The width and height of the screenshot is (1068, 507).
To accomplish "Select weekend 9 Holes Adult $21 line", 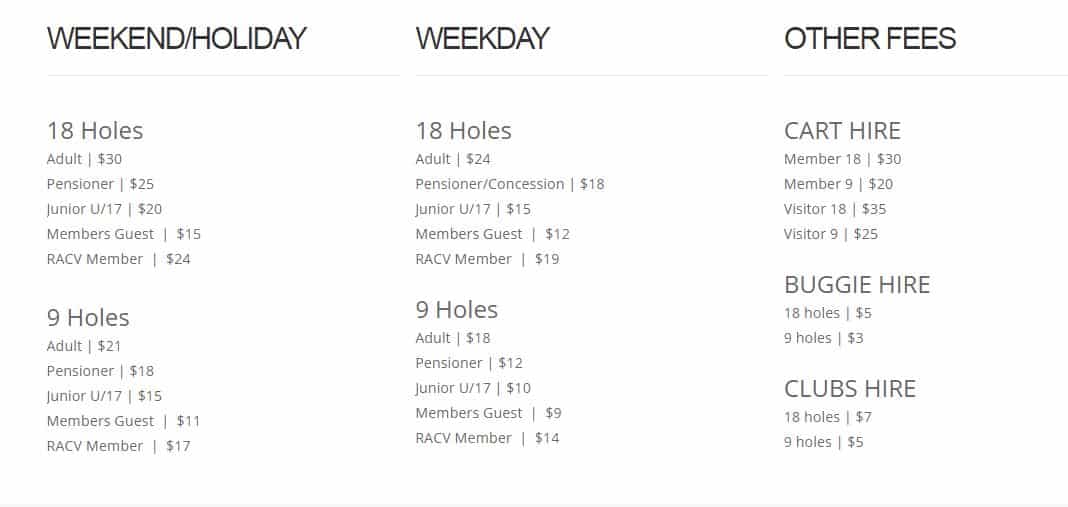I will click(84, 346).
